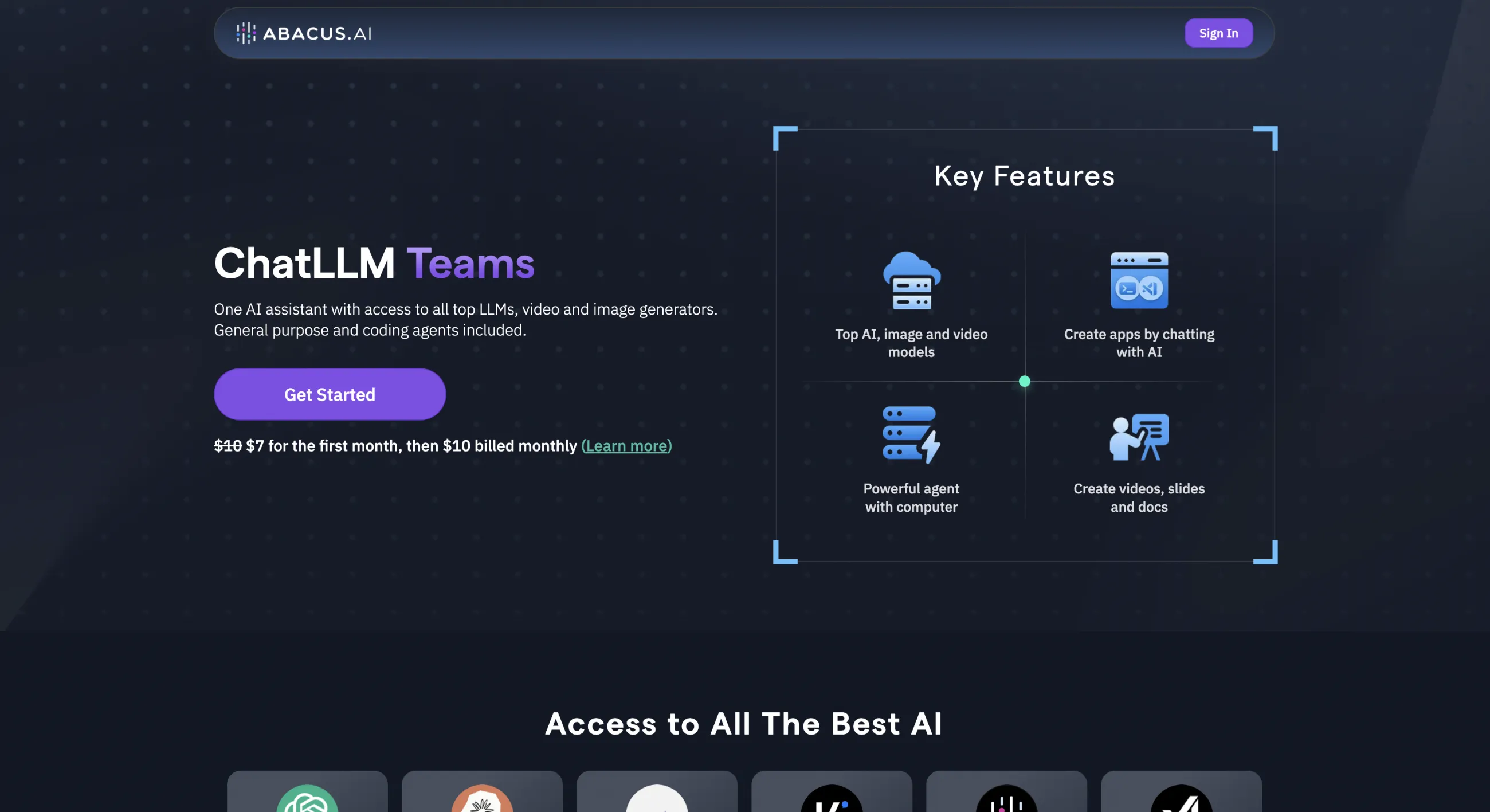Viewport: 1490px width, 812px height.
Task: Click the powerful agent server lightning icon
Action: coord(912,435)
